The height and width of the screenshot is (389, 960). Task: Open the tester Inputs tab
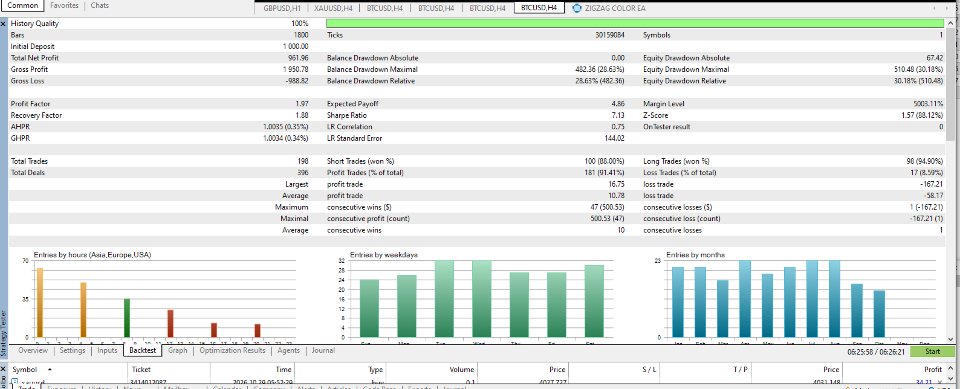(107, 350)
